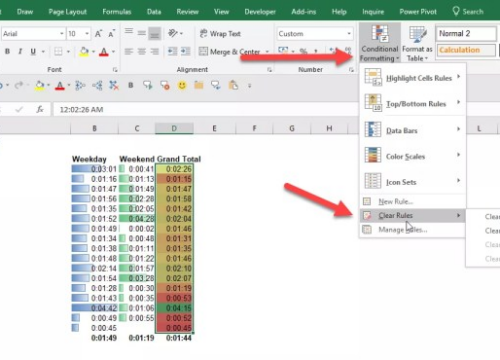
Task: Open Highlight Cells Rules submenu
Action: [413, 78]
